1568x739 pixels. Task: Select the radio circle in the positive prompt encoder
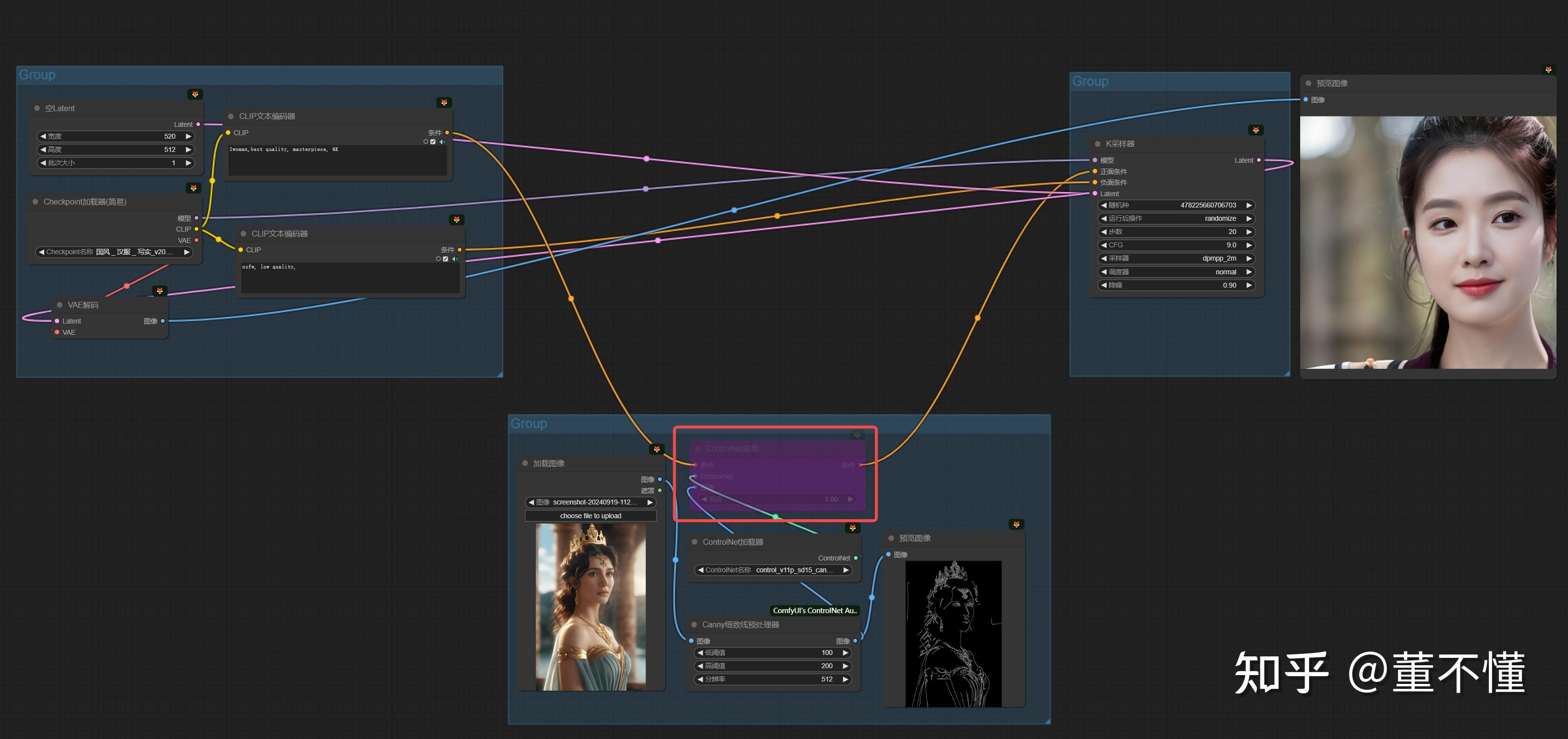pos(426,142)
